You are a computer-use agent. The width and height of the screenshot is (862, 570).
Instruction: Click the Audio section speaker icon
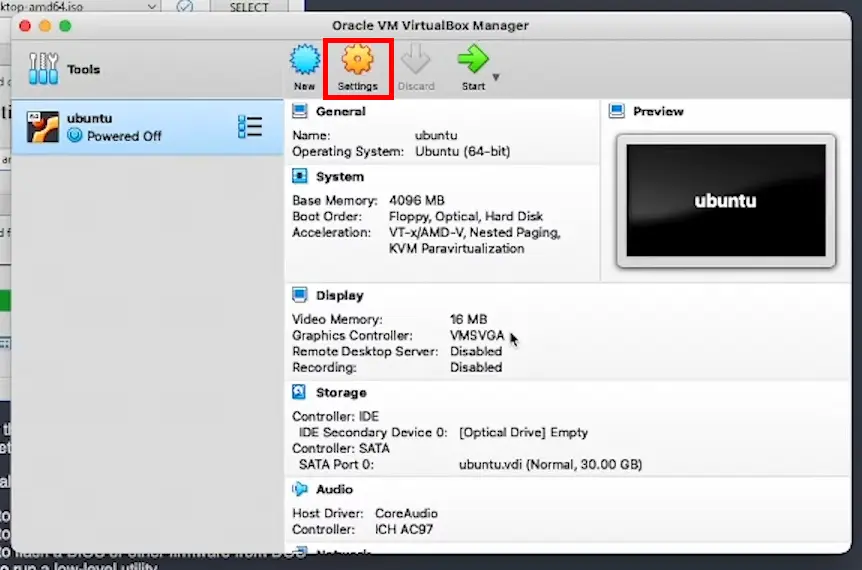(300, 489)
